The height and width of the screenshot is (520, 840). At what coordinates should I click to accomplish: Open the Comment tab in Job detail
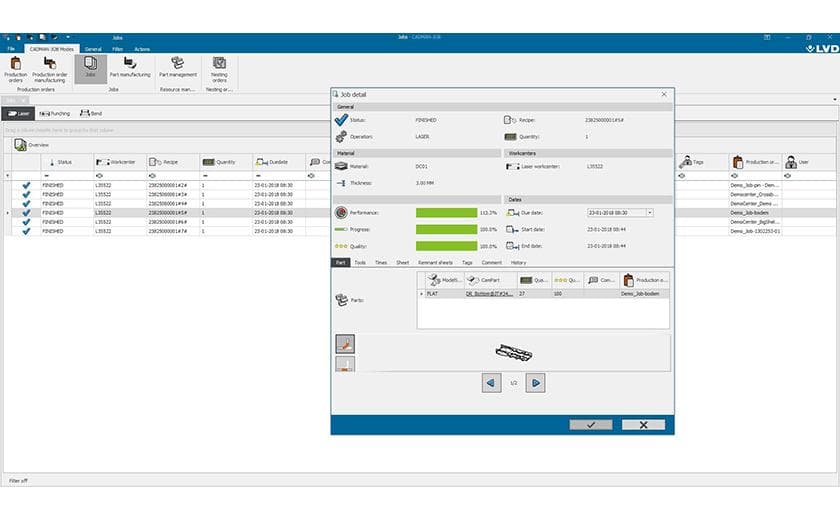(x=492, y=262)
